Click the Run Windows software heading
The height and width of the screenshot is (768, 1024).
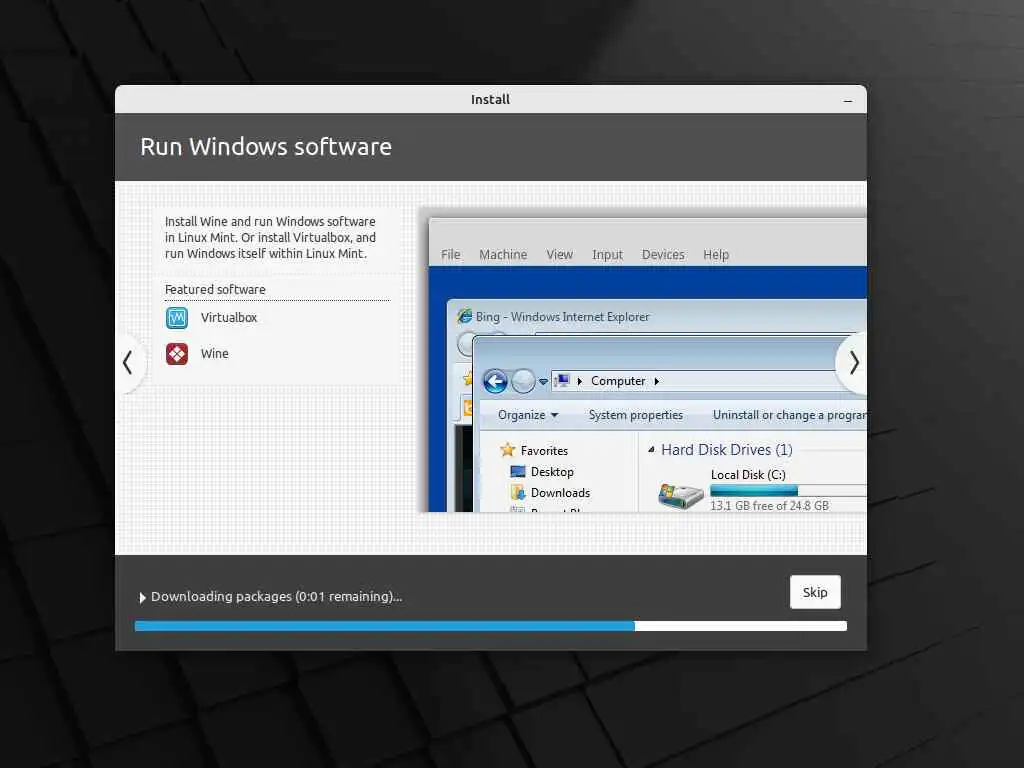coord(266,146)
